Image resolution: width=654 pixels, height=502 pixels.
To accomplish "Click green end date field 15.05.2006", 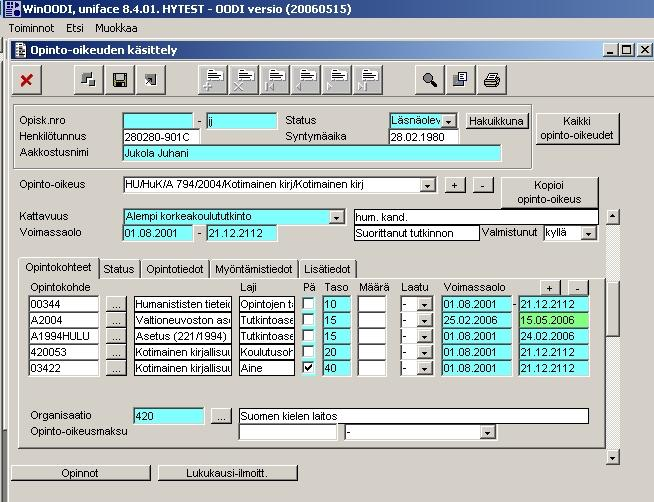I will point(554,320).
